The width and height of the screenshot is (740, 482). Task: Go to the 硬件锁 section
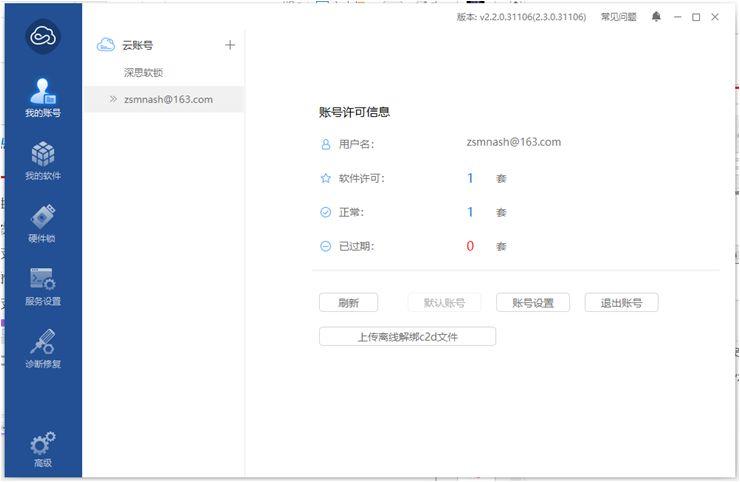click(x=43, y=223)
